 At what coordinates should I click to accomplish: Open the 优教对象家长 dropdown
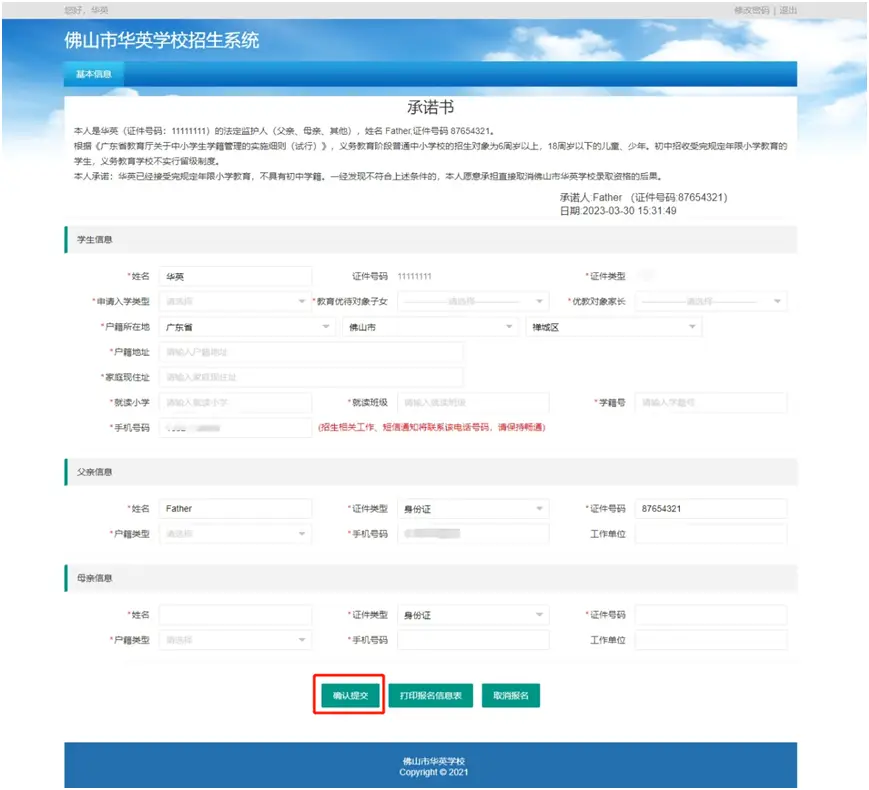coord(712,300)
